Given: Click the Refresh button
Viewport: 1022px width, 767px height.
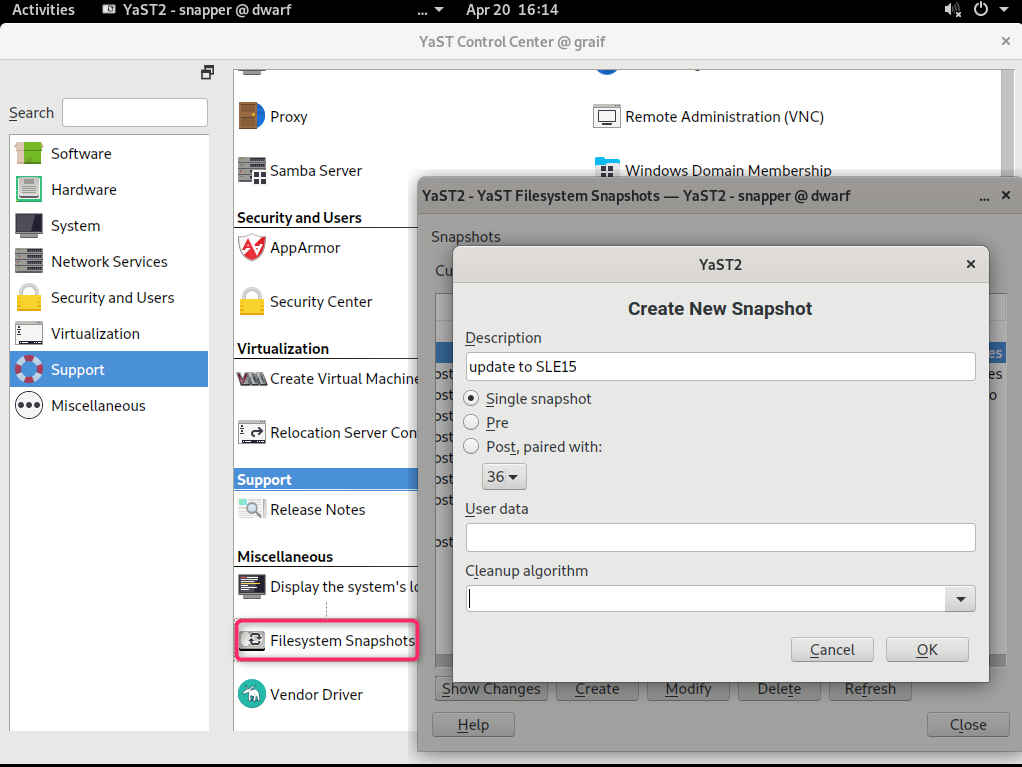Looking at the screenshot, I should (870, 689).
